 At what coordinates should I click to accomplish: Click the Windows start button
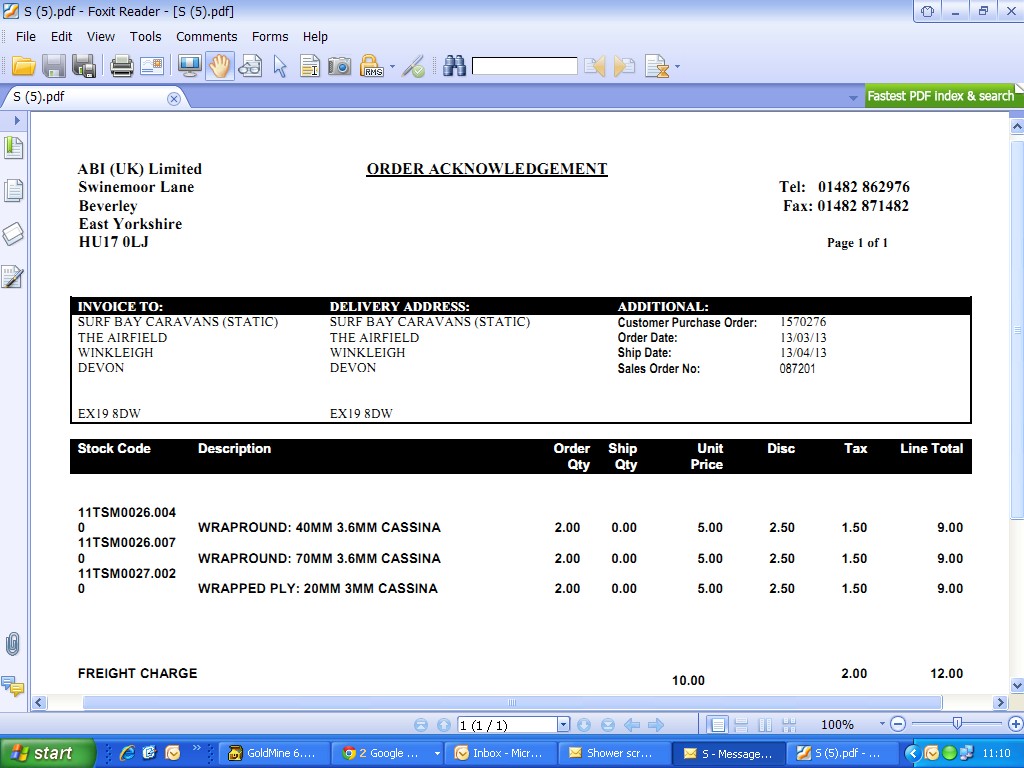pyautogui.click(x=47, y=753)
